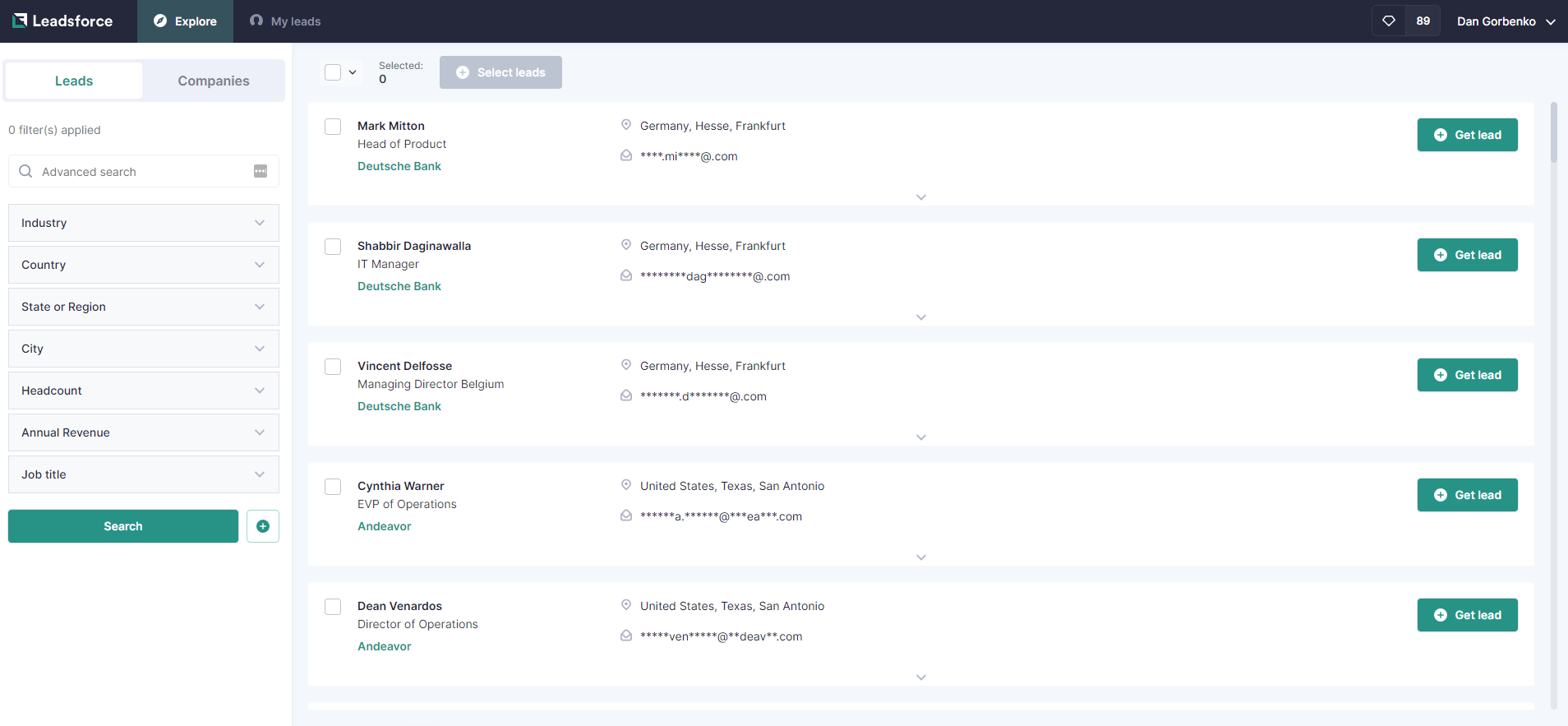Toggle the select-all leads checkbox

(x=333, y=72)
